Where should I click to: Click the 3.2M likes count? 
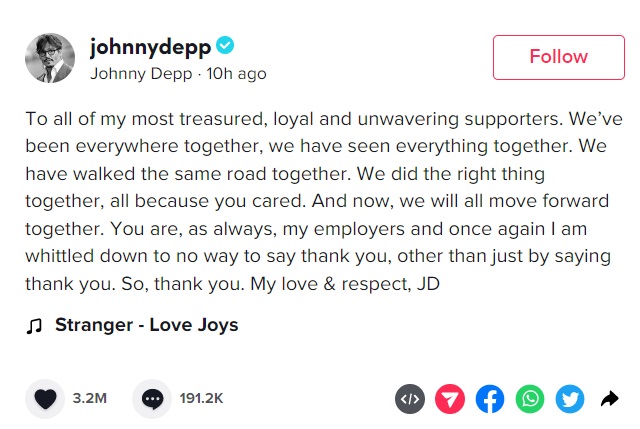coord(90,399)
